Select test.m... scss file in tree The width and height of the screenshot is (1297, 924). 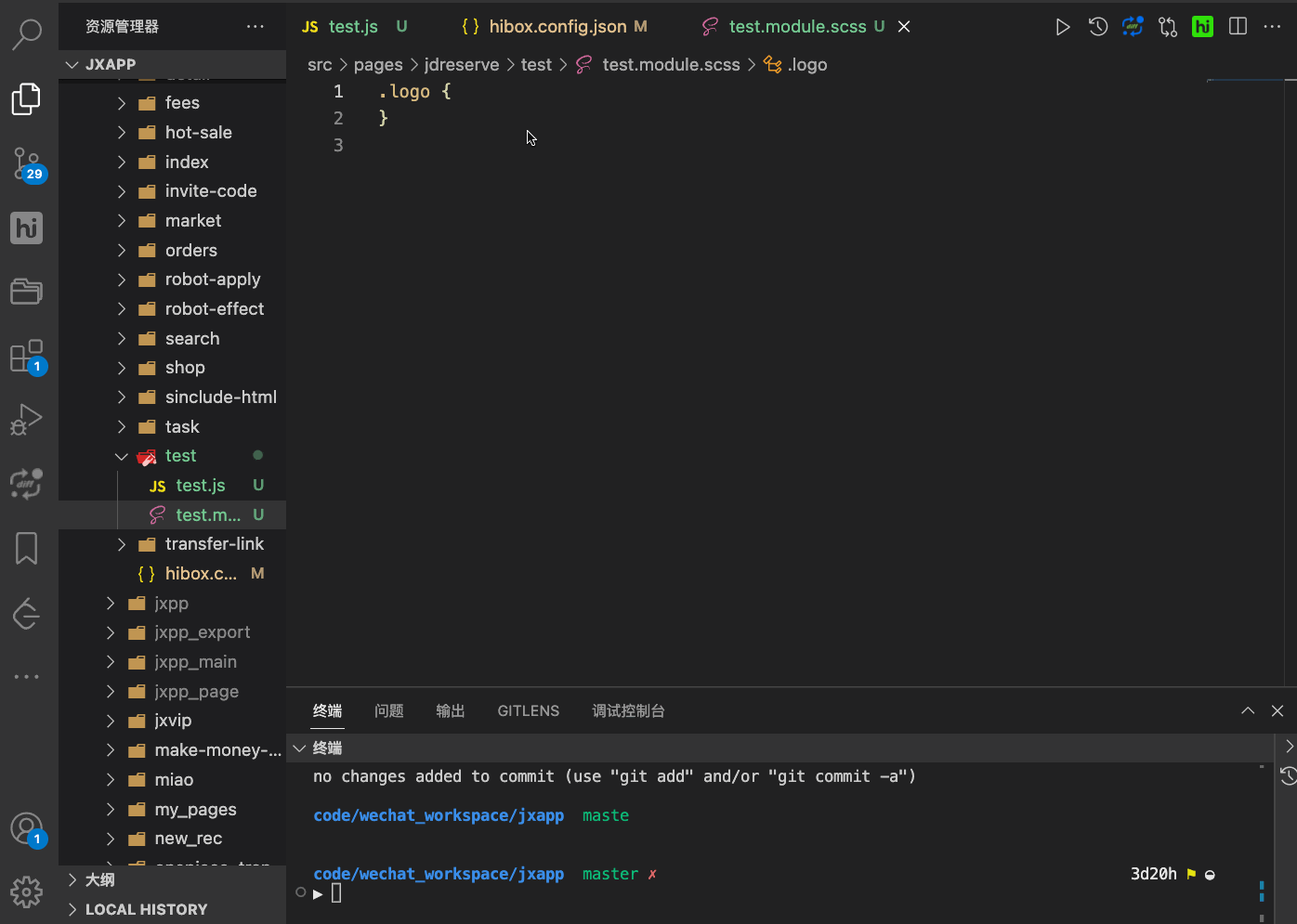[172, 514]
